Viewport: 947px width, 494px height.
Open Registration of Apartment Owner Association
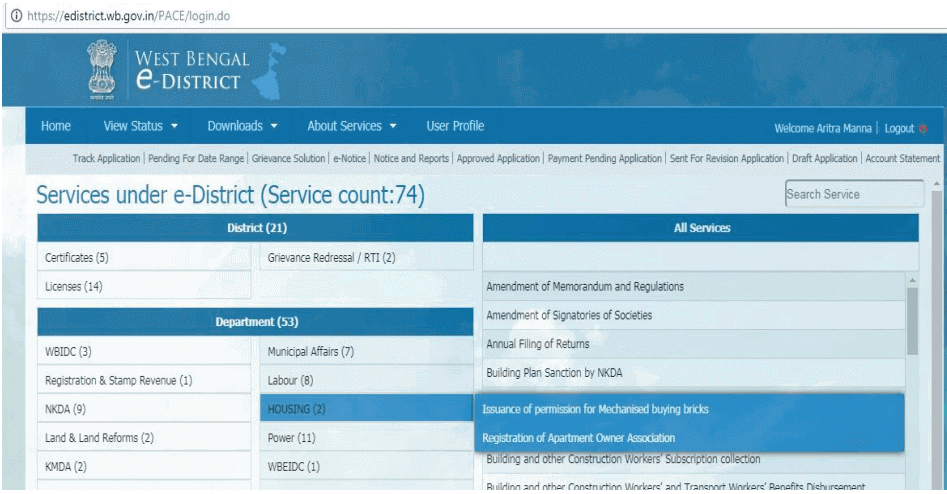point(689,438)
